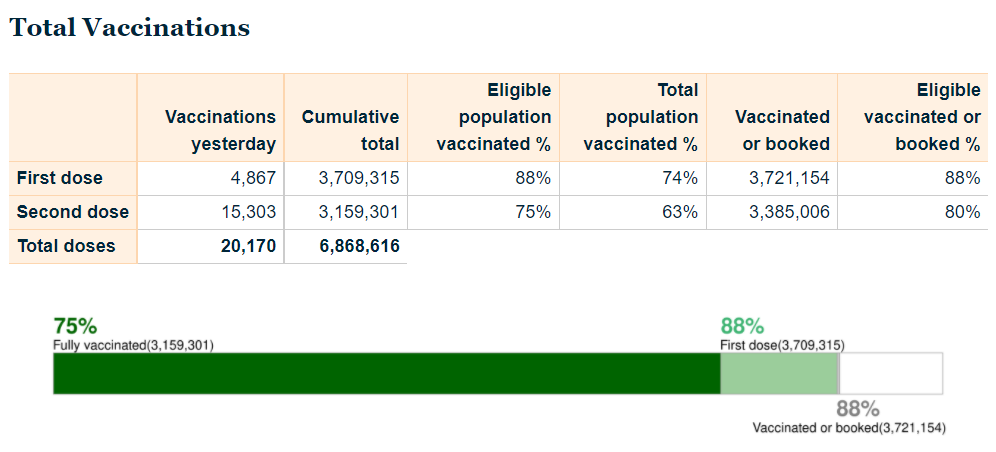Click the Fully vaccinated(3,159,301) label
The width and height of the screenshot is (996, 452).
[x=133, y=346]
